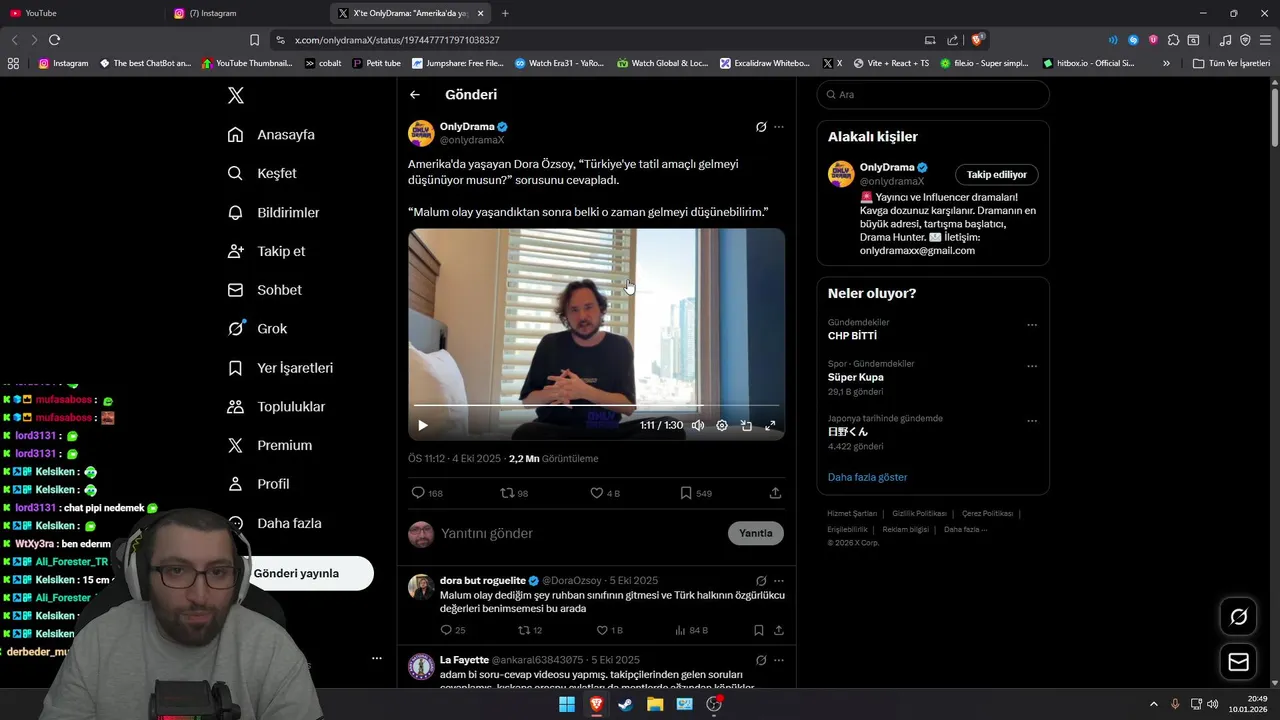Image resolution: width=1280 pixels, height=720 pixels.
Task: Reload the page
Action: click(x=54, y=40)
